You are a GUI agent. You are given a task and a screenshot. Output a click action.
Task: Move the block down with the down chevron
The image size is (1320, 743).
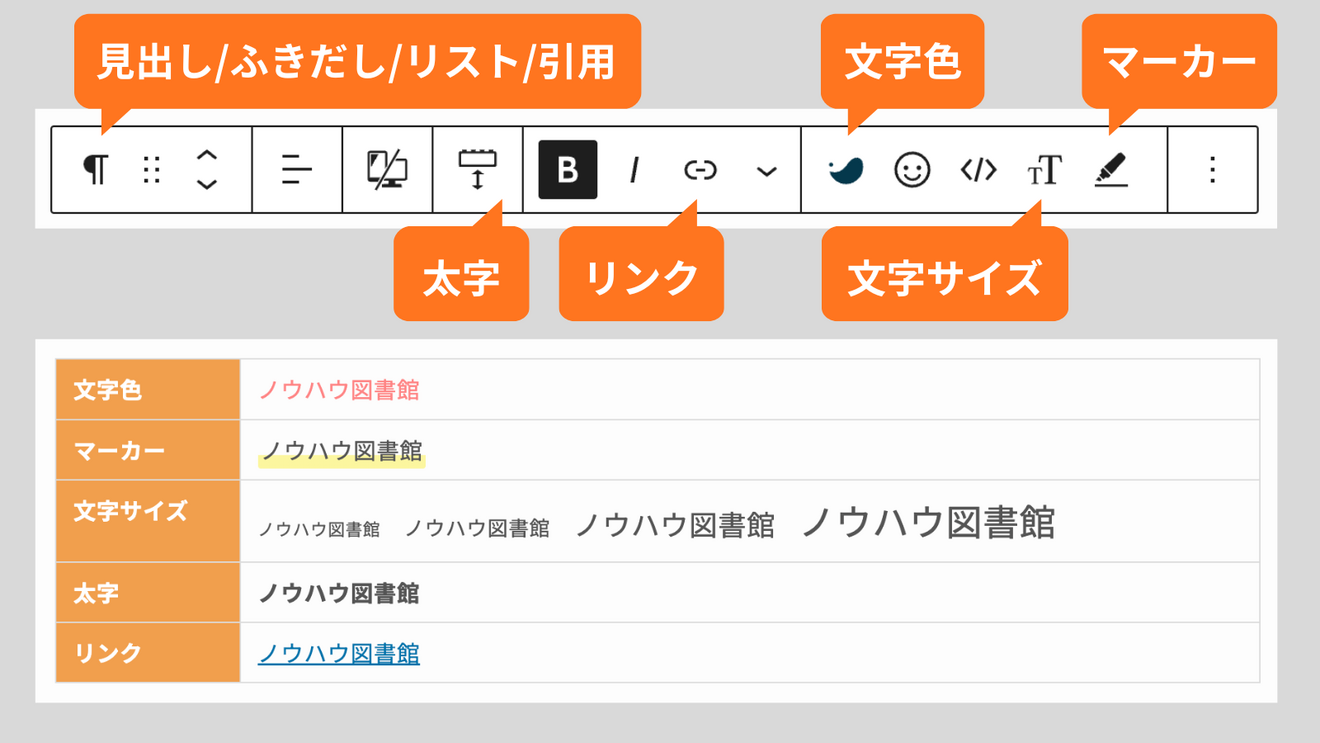[x=205, y=183]
